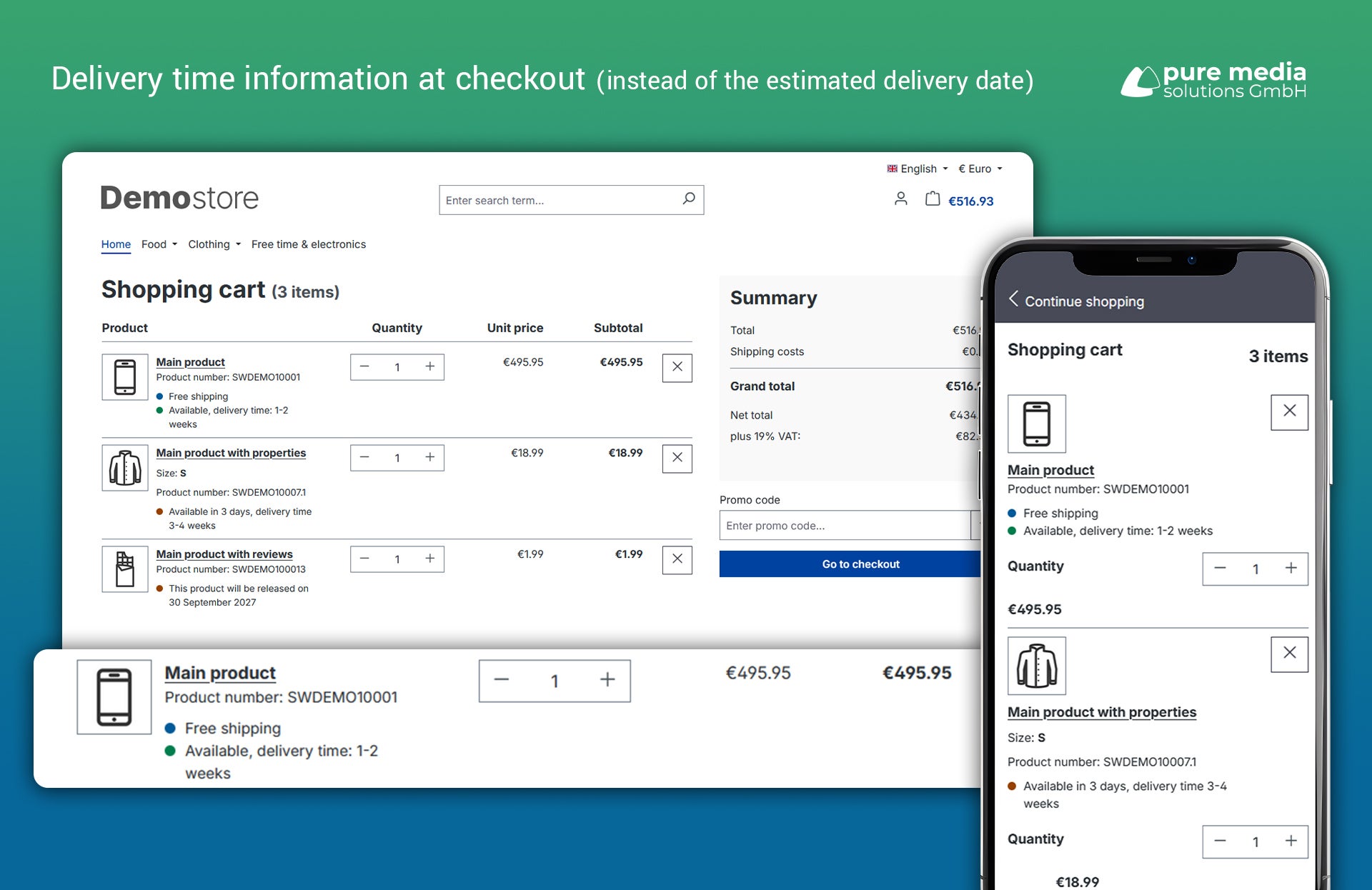Remove Main product in phone cart view

pos(1290,412)
